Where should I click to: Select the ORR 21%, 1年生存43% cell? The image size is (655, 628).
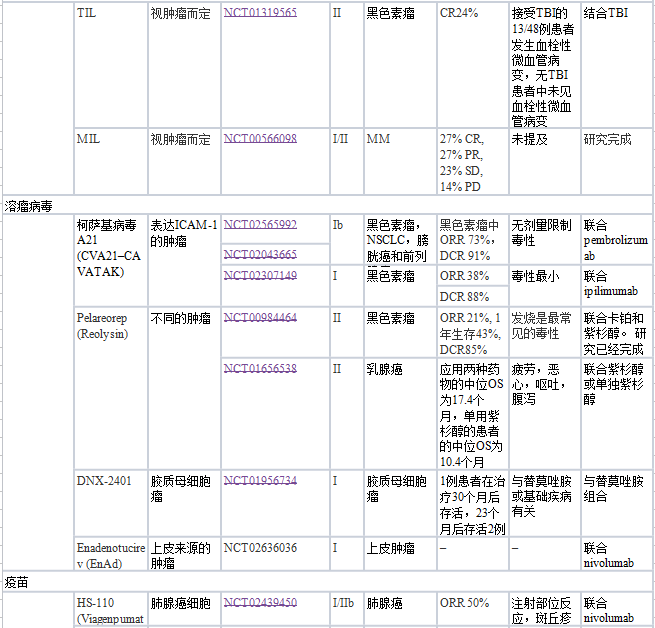pos(472,332)
